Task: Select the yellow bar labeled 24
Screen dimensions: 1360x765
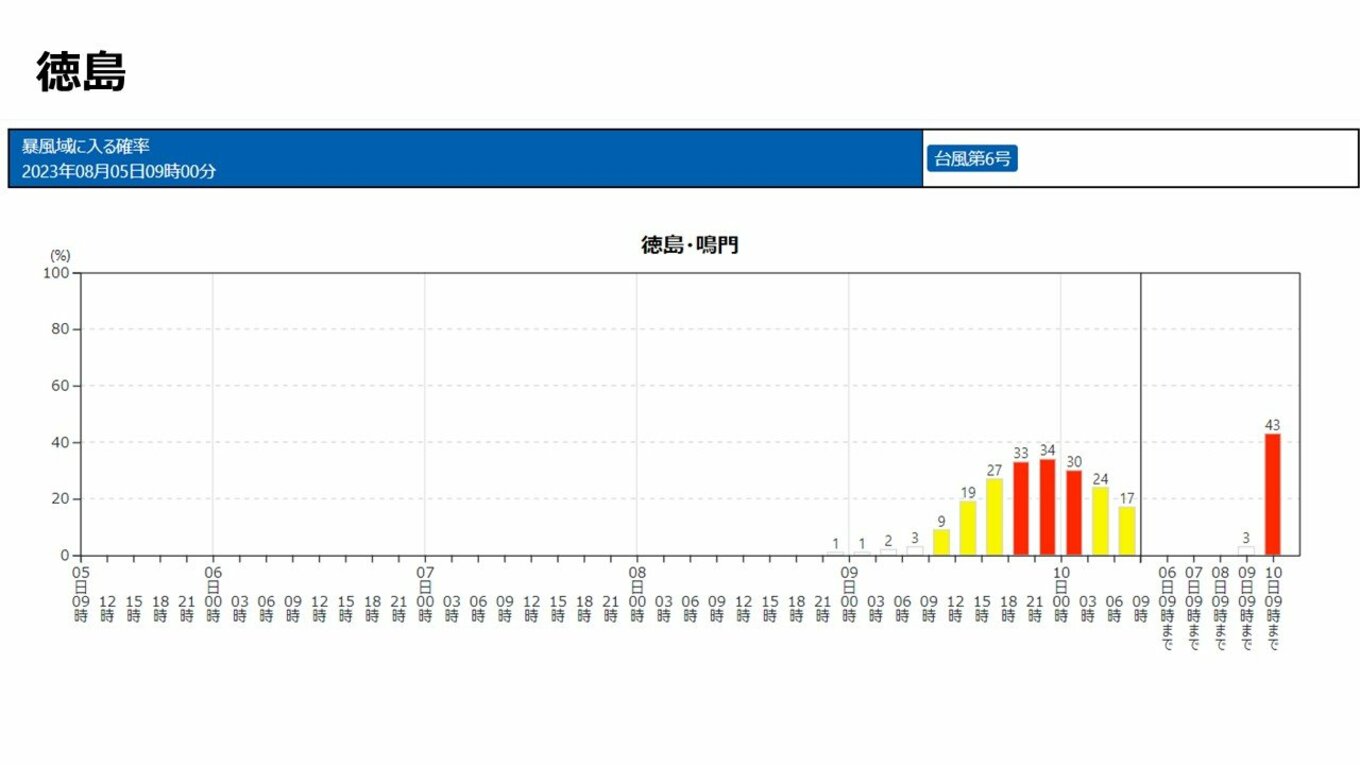Action: pos(1100,521)
